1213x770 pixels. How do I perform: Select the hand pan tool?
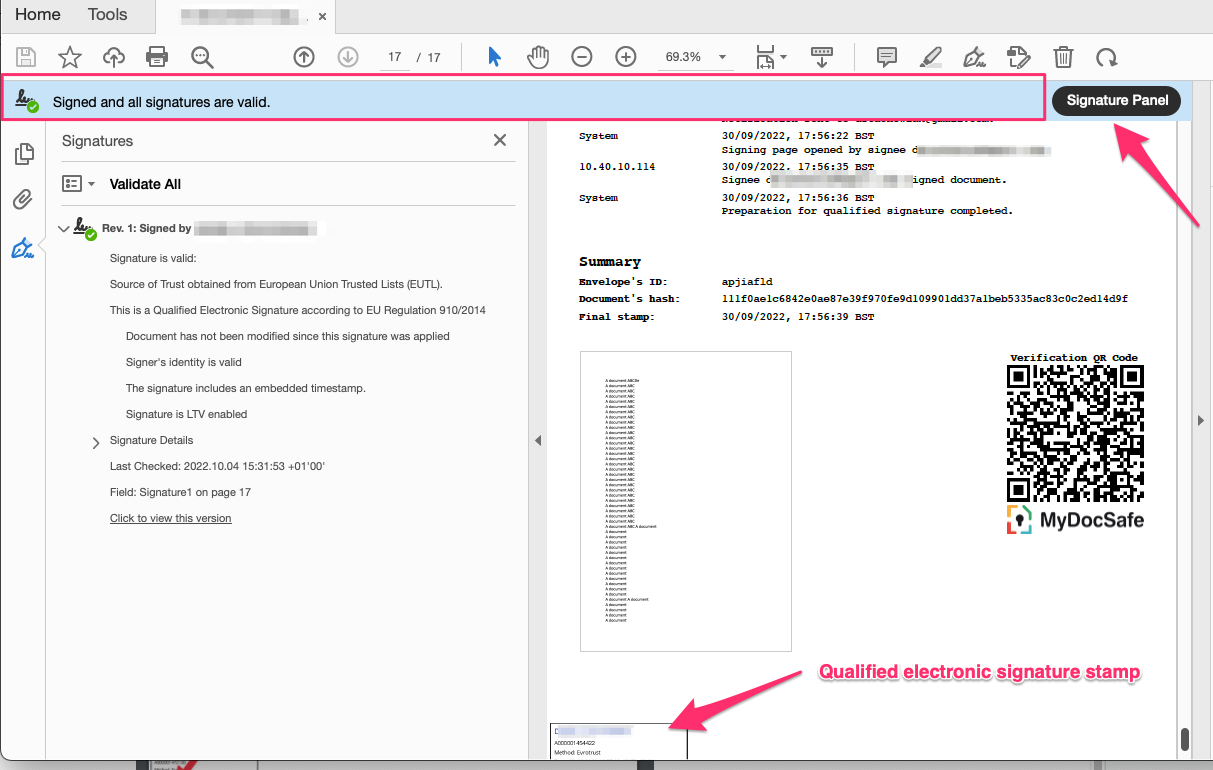[x=538, y=57]
